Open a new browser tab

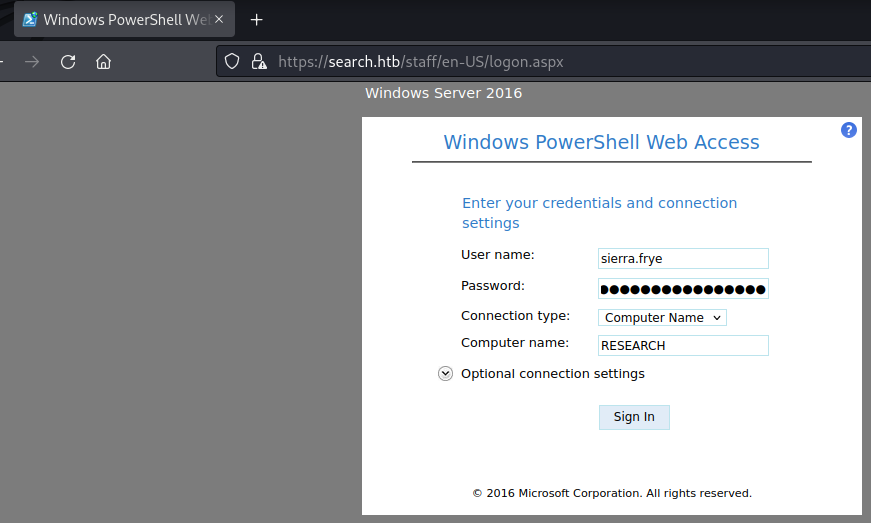coord(256,20)
